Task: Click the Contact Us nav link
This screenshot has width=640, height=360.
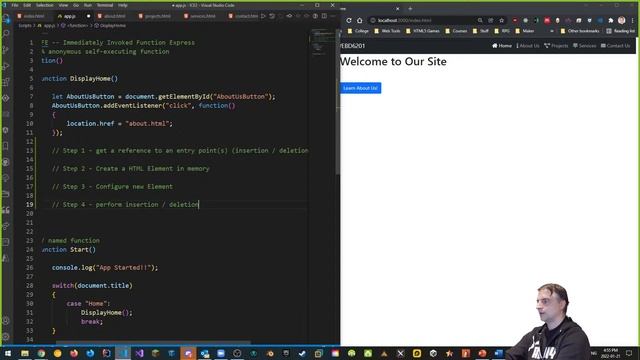Action: [616, 46]
